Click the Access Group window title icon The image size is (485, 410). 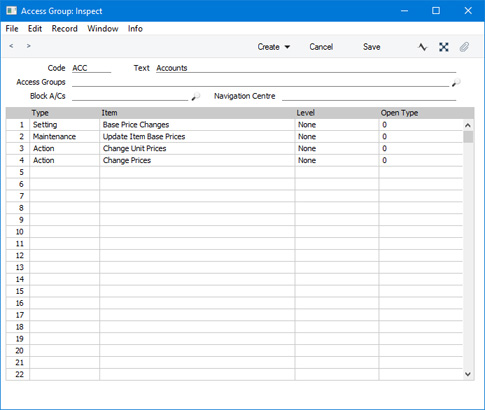(x=12, y=11)
